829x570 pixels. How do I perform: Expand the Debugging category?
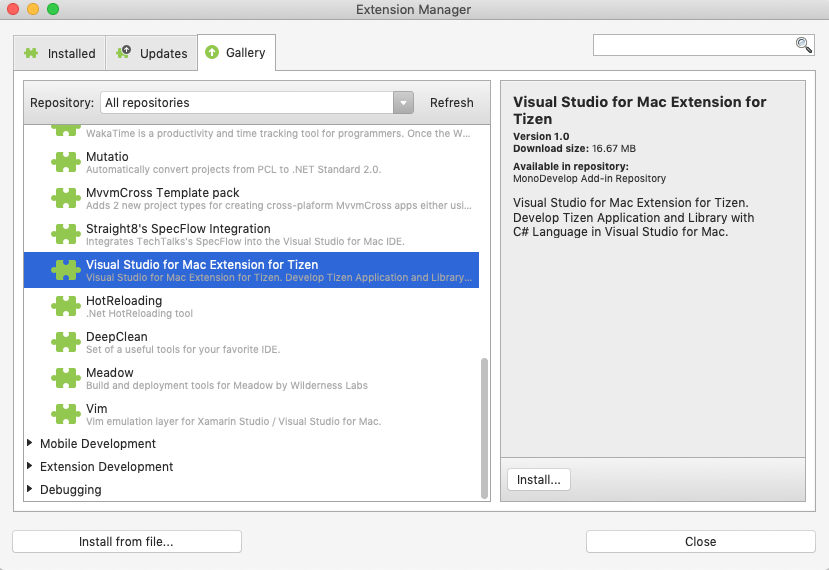click(x=31, y=489)
